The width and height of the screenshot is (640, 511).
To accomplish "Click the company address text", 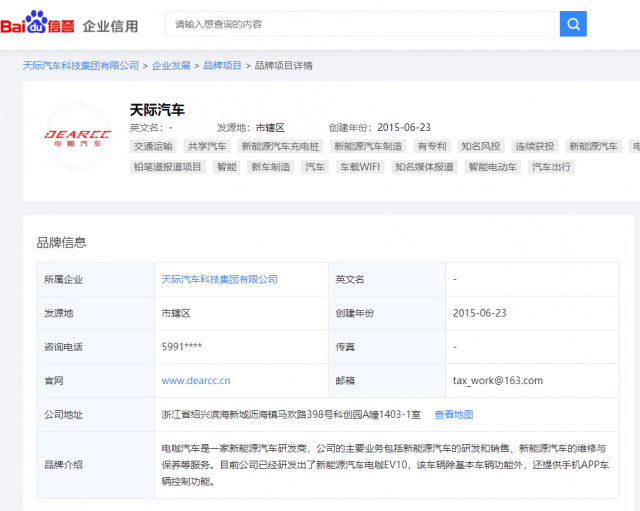I will click(x=291, y=415).
